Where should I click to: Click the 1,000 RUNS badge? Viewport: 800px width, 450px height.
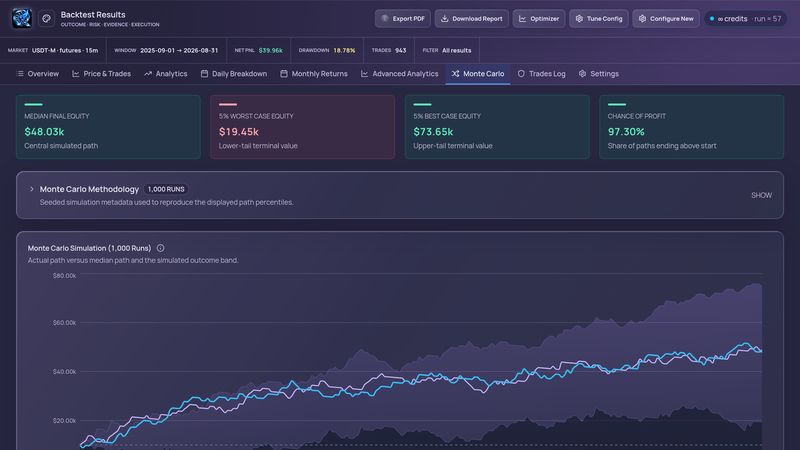click(166, 189)
